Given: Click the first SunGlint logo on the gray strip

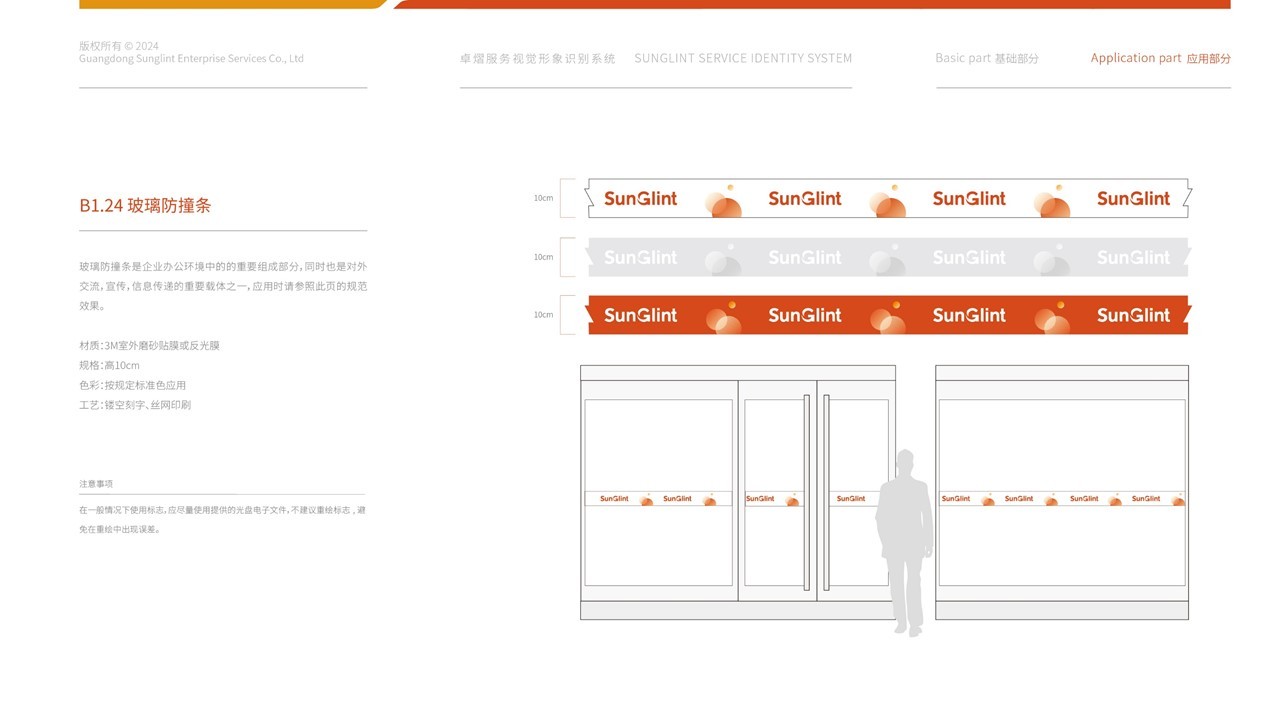Looking at the screenshot, I should (x=640, y=257).
